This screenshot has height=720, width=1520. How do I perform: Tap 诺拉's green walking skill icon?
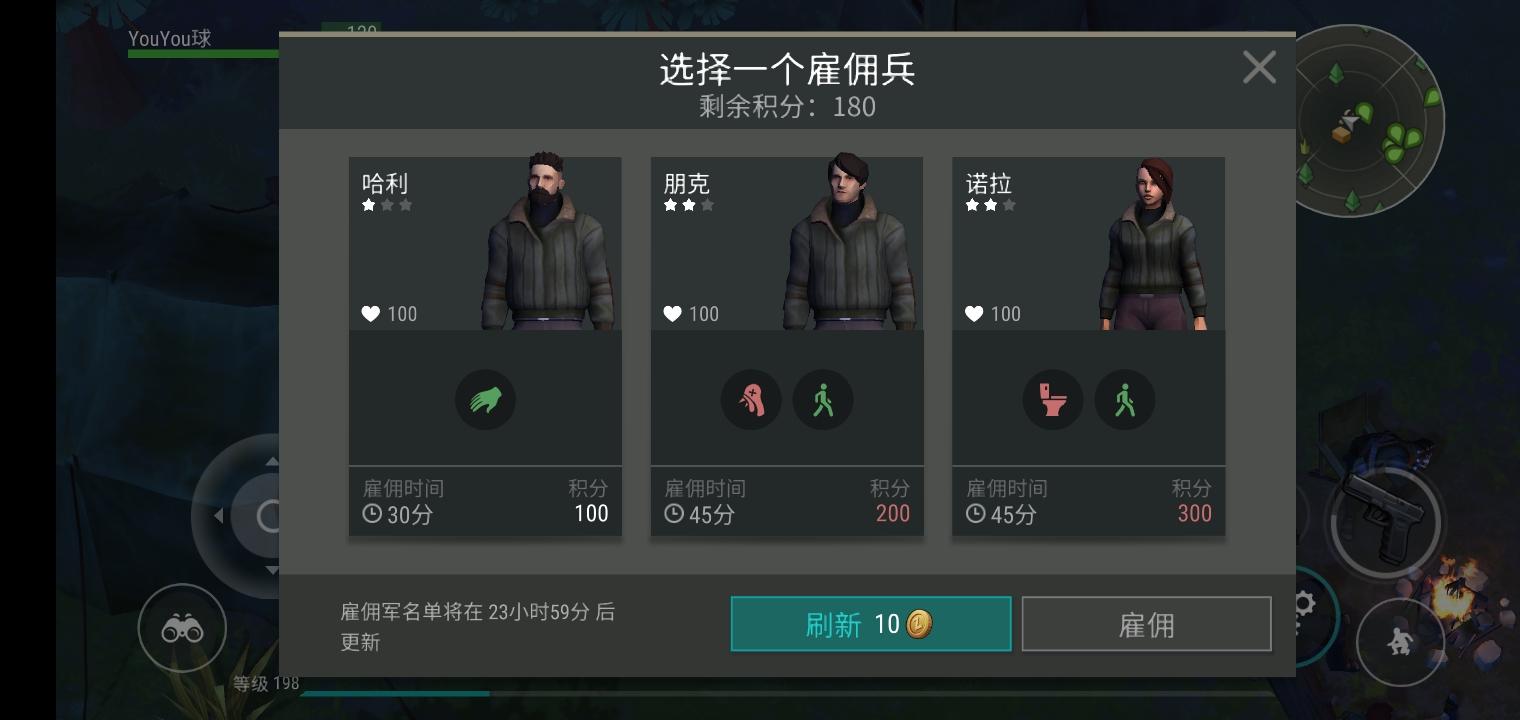coord(1125,400)
